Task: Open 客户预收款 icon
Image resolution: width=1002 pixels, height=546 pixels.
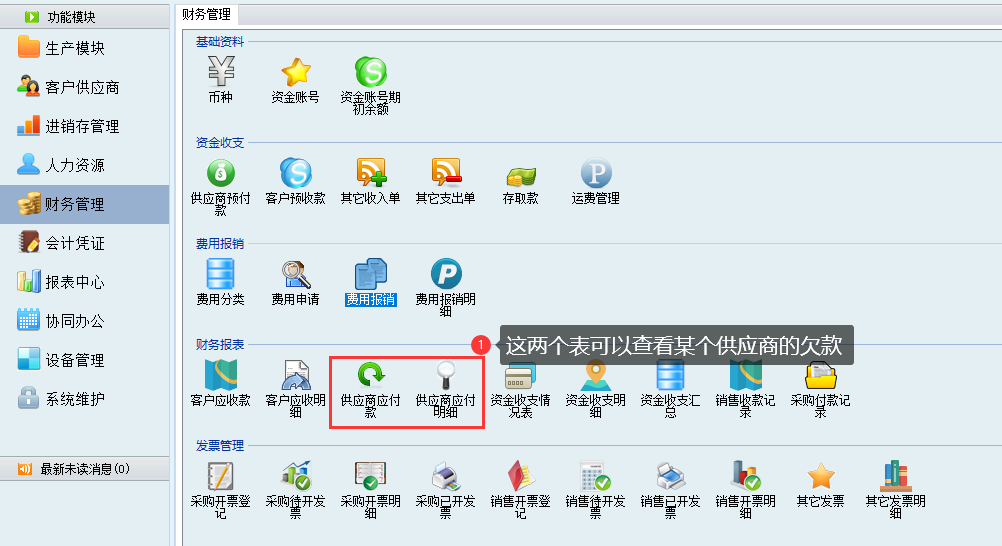Action: (295, 174)
